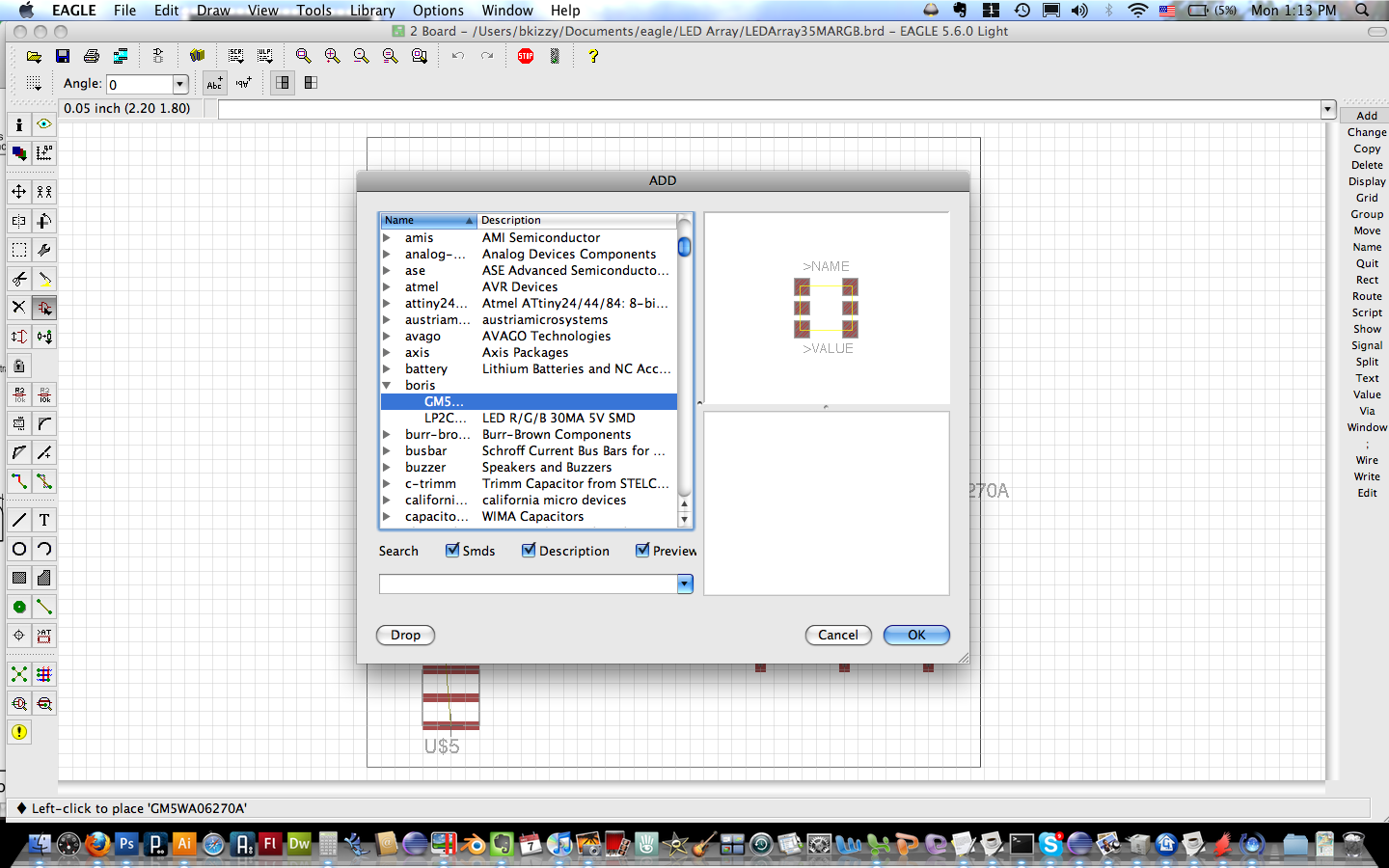This screenshot has height=868, width=1389.
Task: Select the green Via tool
Action: pos(19,607)
